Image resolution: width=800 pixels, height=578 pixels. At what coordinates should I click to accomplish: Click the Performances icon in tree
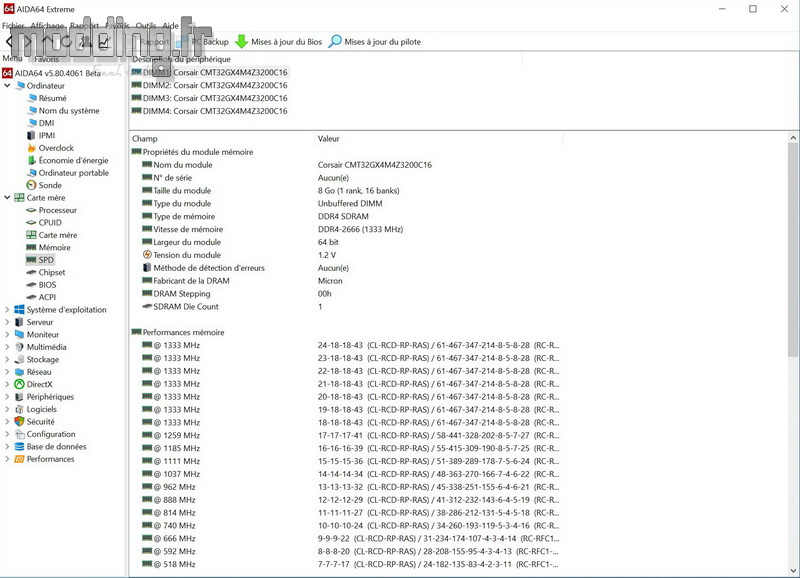(19, 459)
